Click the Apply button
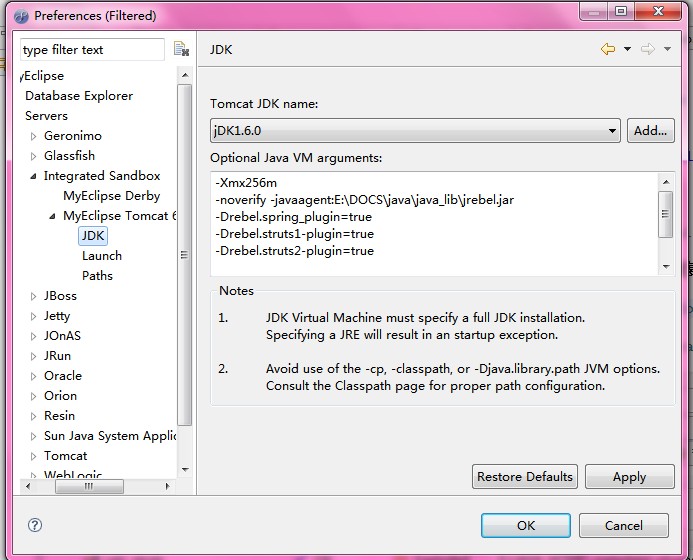 pyautogui.click(x=629, y=476)
